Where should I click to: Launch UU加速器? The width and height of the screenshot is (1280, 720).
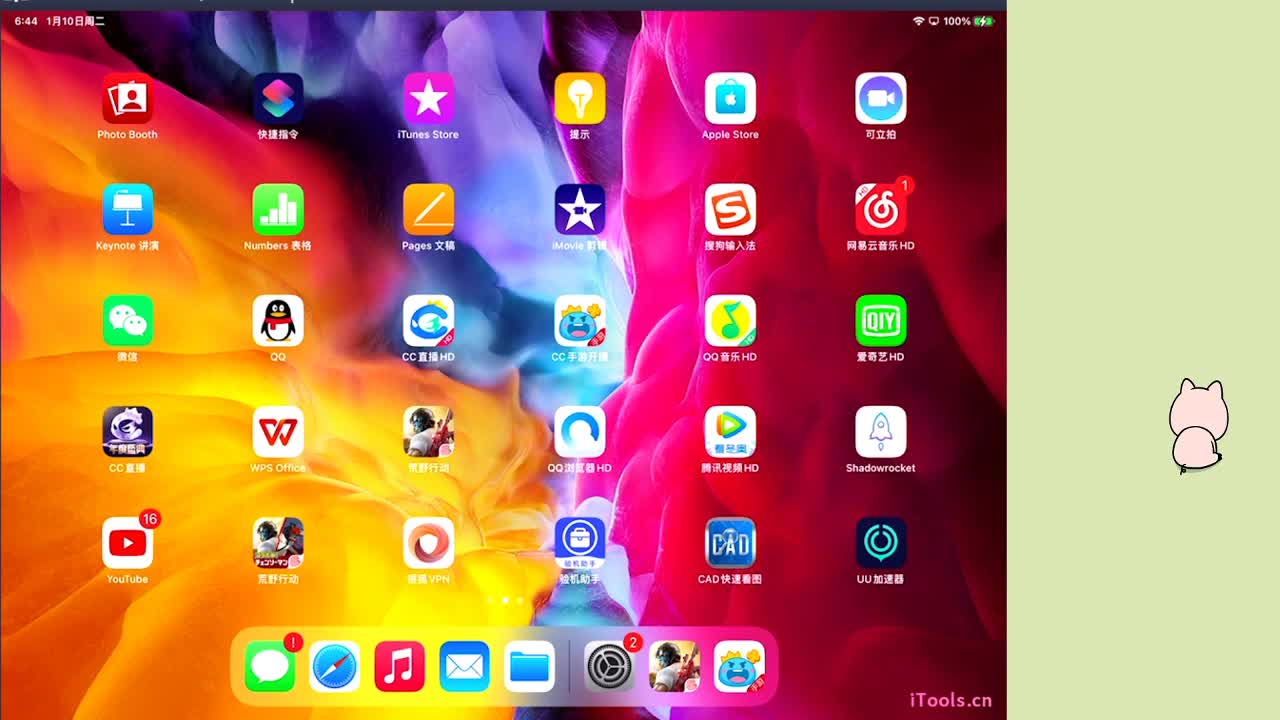[x=881, y=542]
